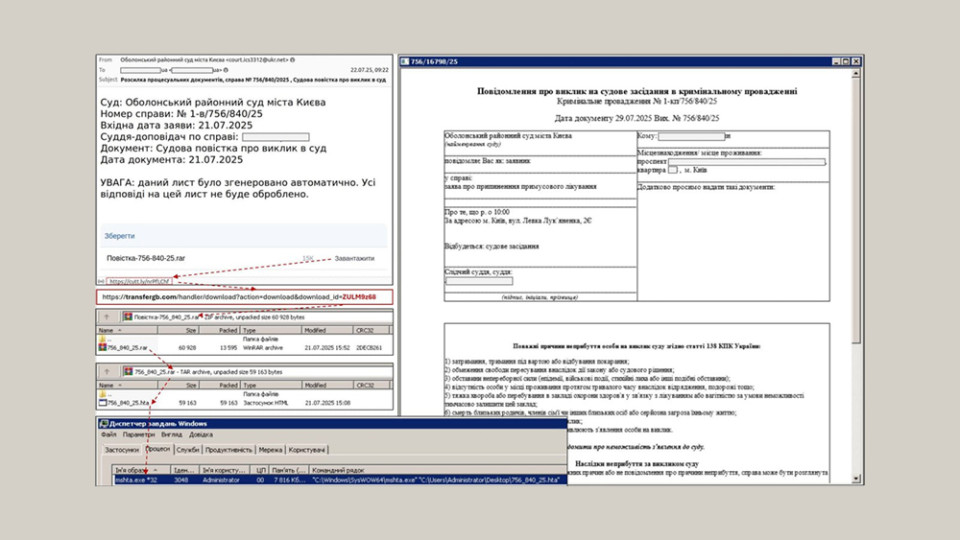Viewport: 960px width, 540px height.
Task: Sort by Name in ZIP archive list
Action: tap(127, 330)
